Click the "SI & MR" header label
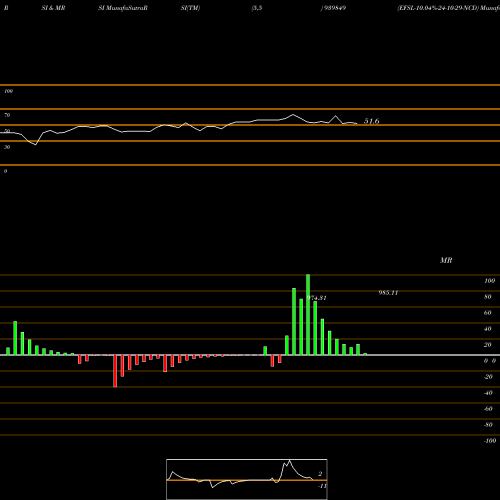The width and height of the screenshot is (500, 500). pyautogui.click(x=53, y=8)
